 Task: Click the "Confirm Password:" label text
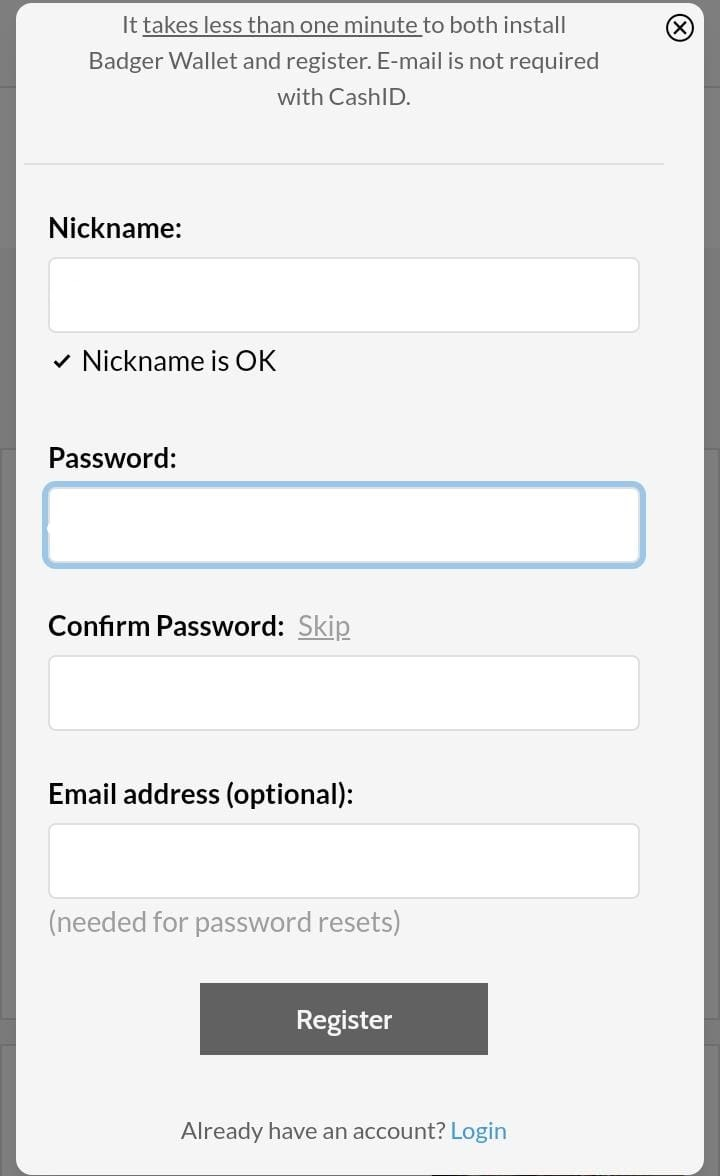point(166,626)
